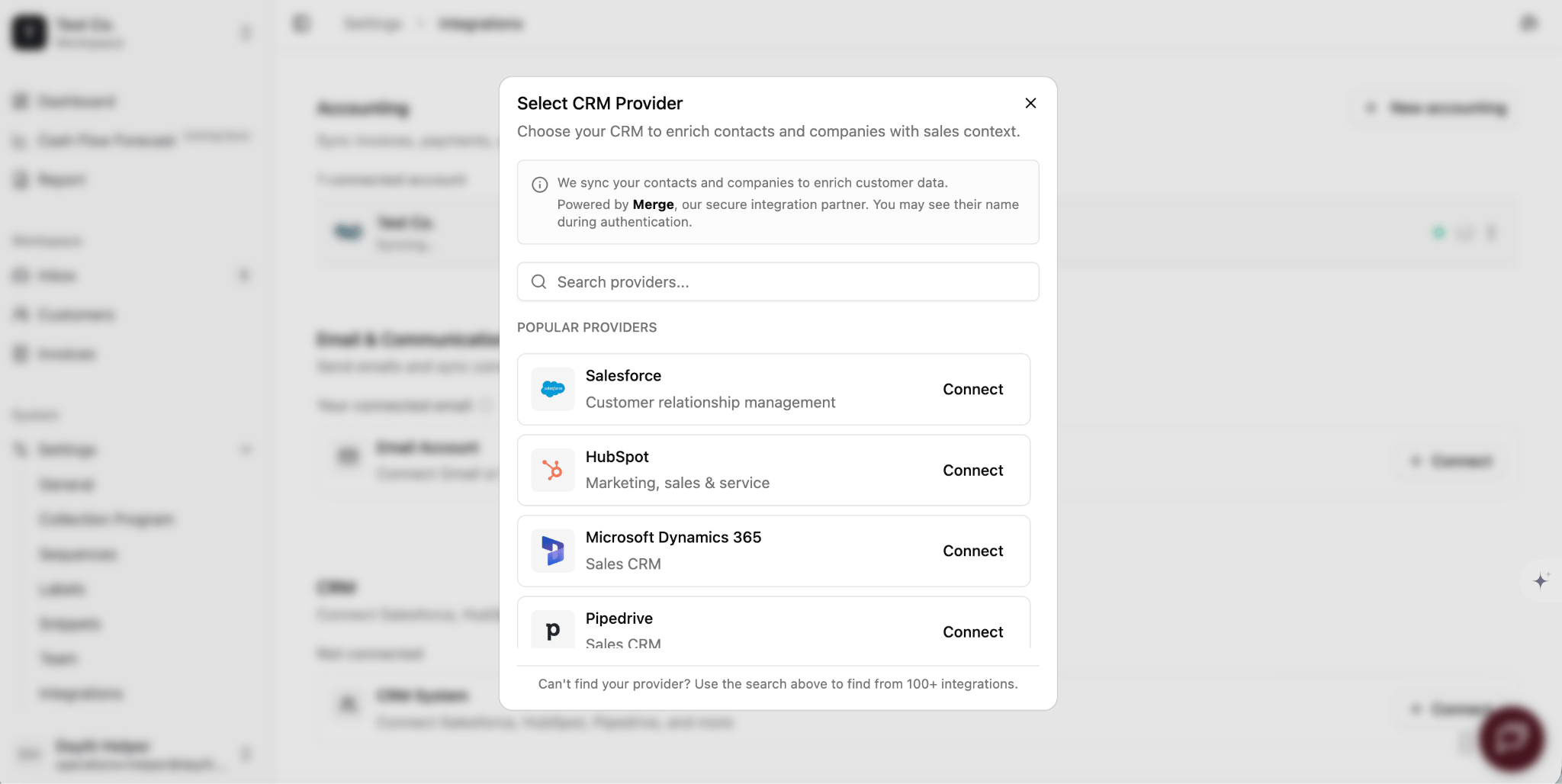Open the workspace switcher dropdown
Screen dimensions: 1562x784
pyautogui.click(x=246, y=33)
